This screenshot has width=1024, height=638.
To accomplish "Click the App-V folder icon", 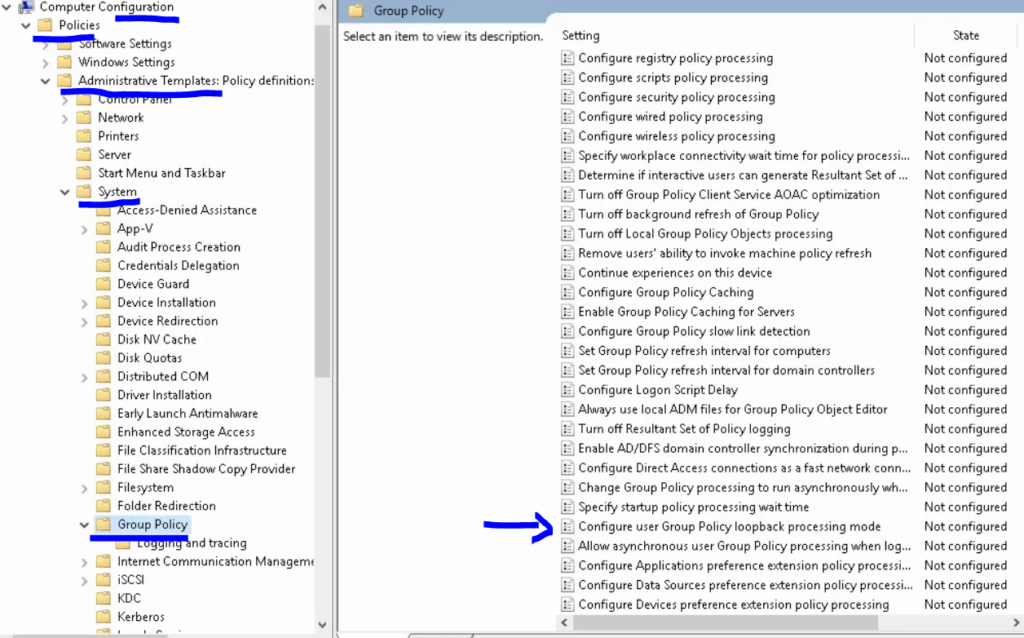I will click(x=103, y=229).
